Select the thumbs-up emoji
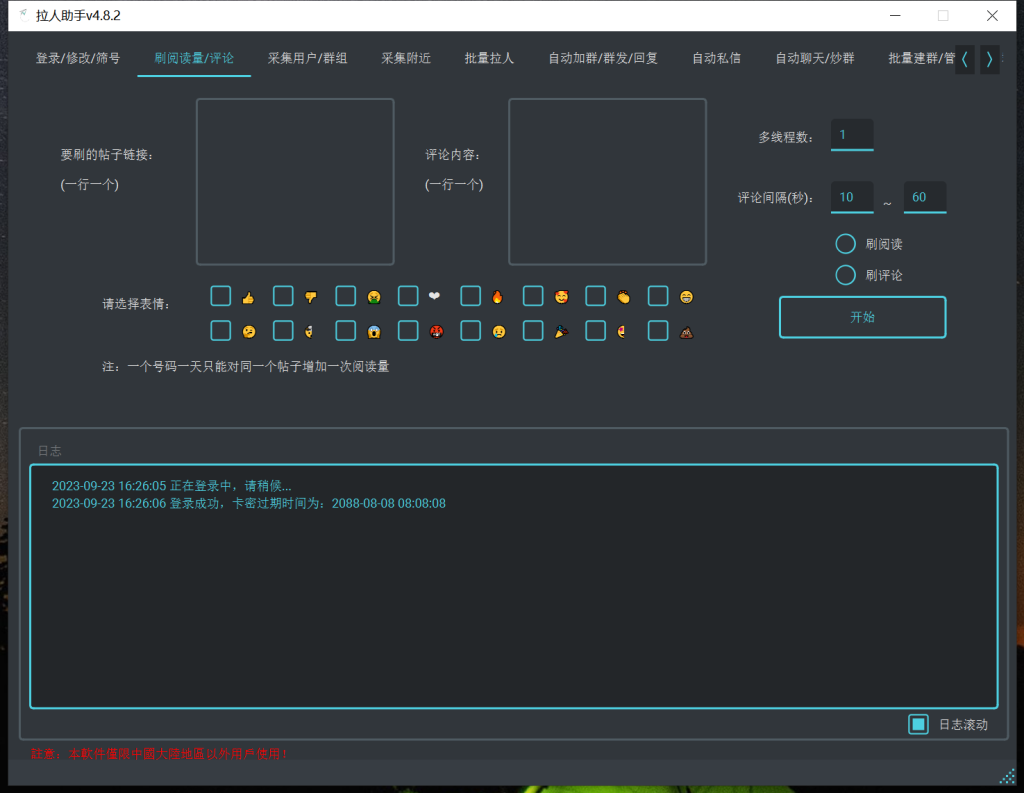Viewport: 1024px width, 793px height. (221, 296)
